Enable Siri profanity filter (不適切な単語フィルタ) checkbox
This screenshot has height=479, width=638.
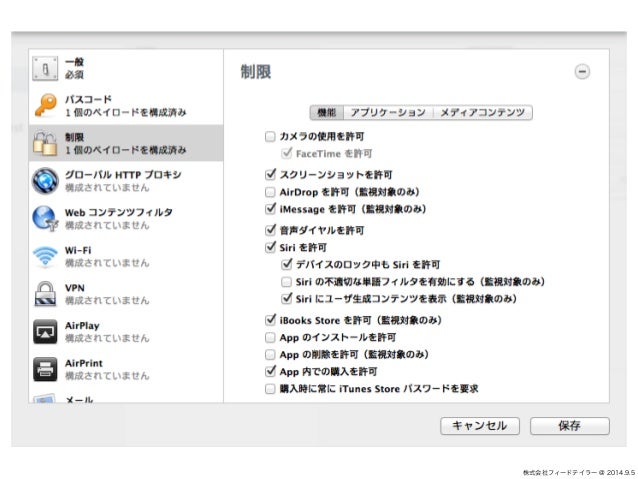pyautogui.click(x=286, y=281)
